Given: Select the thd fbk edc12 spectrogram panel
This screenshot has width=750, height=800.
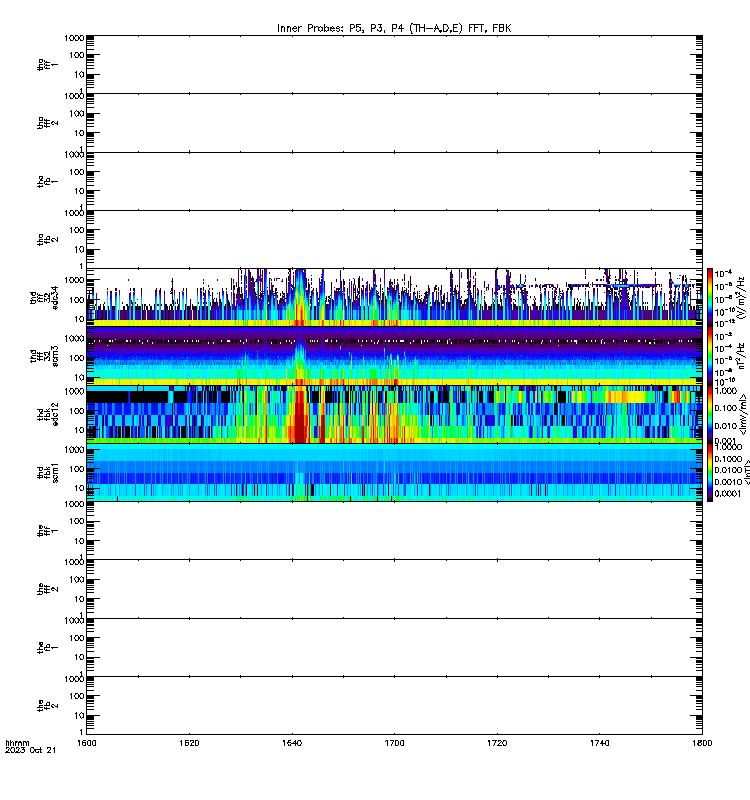Looking at the screenshot, I should [x=394, y=414].
